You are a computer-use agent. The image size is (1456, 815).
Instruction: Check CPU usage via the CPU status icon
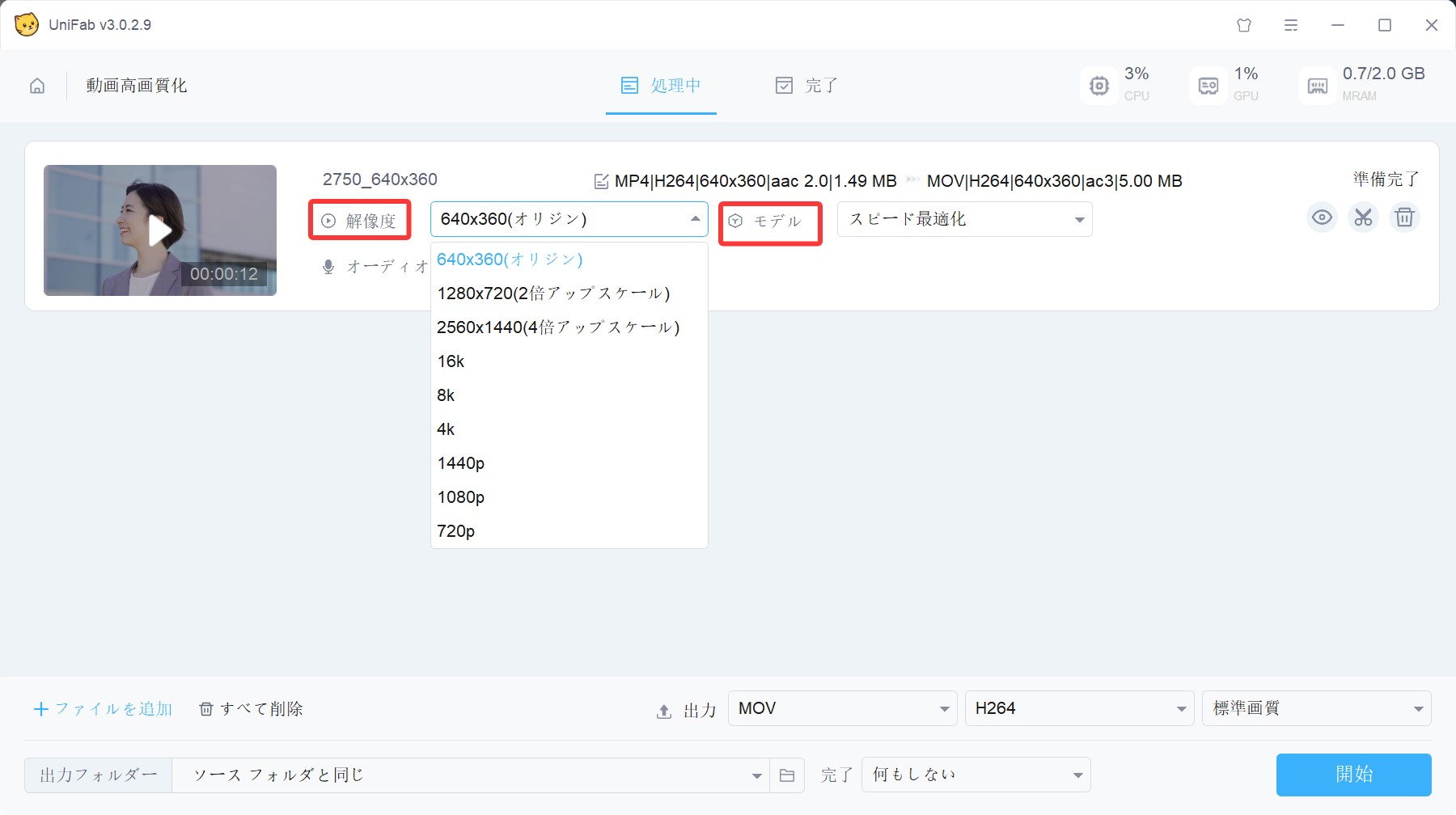click(1098, 85)
